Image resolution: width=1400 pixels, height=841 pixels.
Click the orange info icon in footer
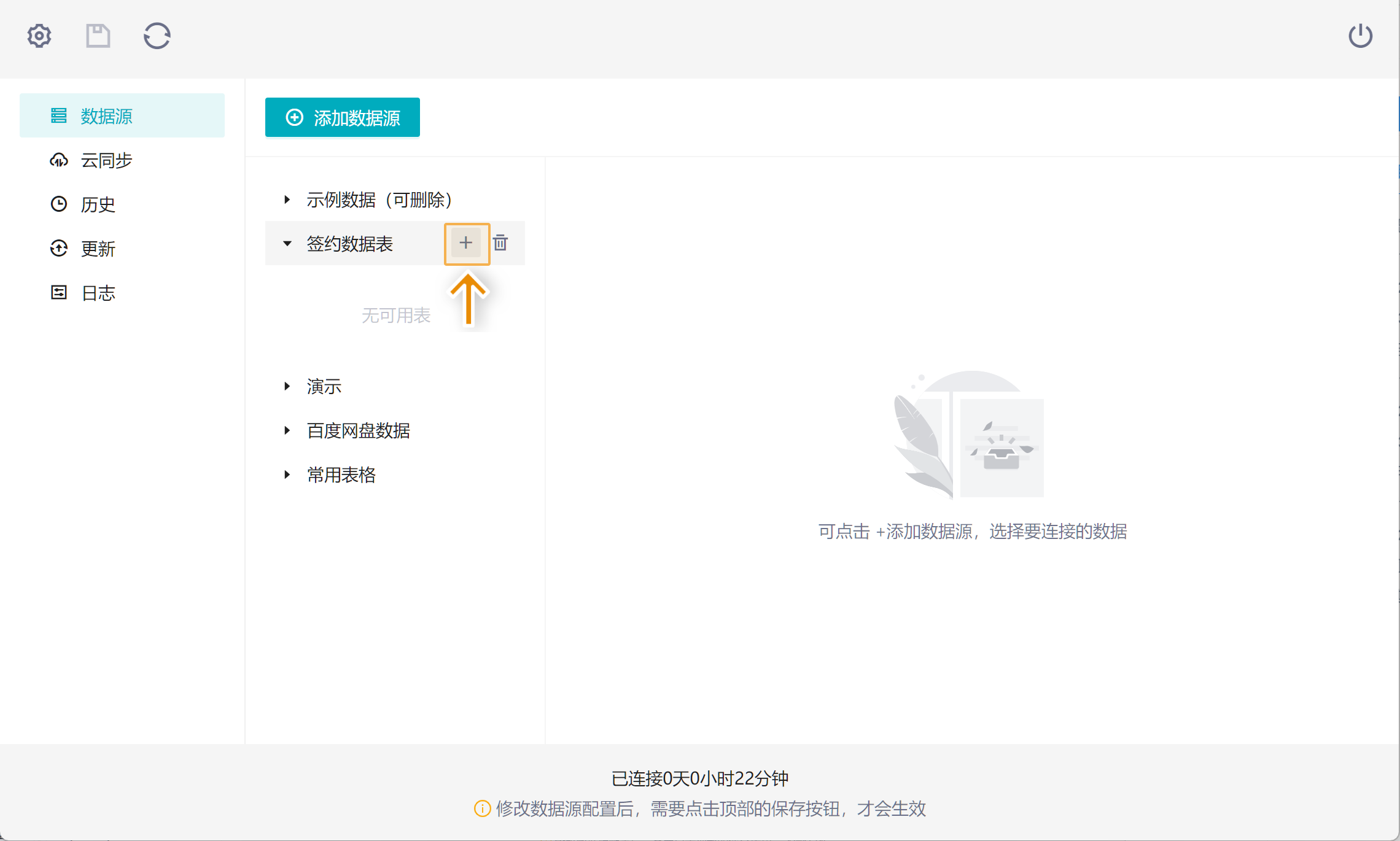pyautogui.click(x=482, y=808)
